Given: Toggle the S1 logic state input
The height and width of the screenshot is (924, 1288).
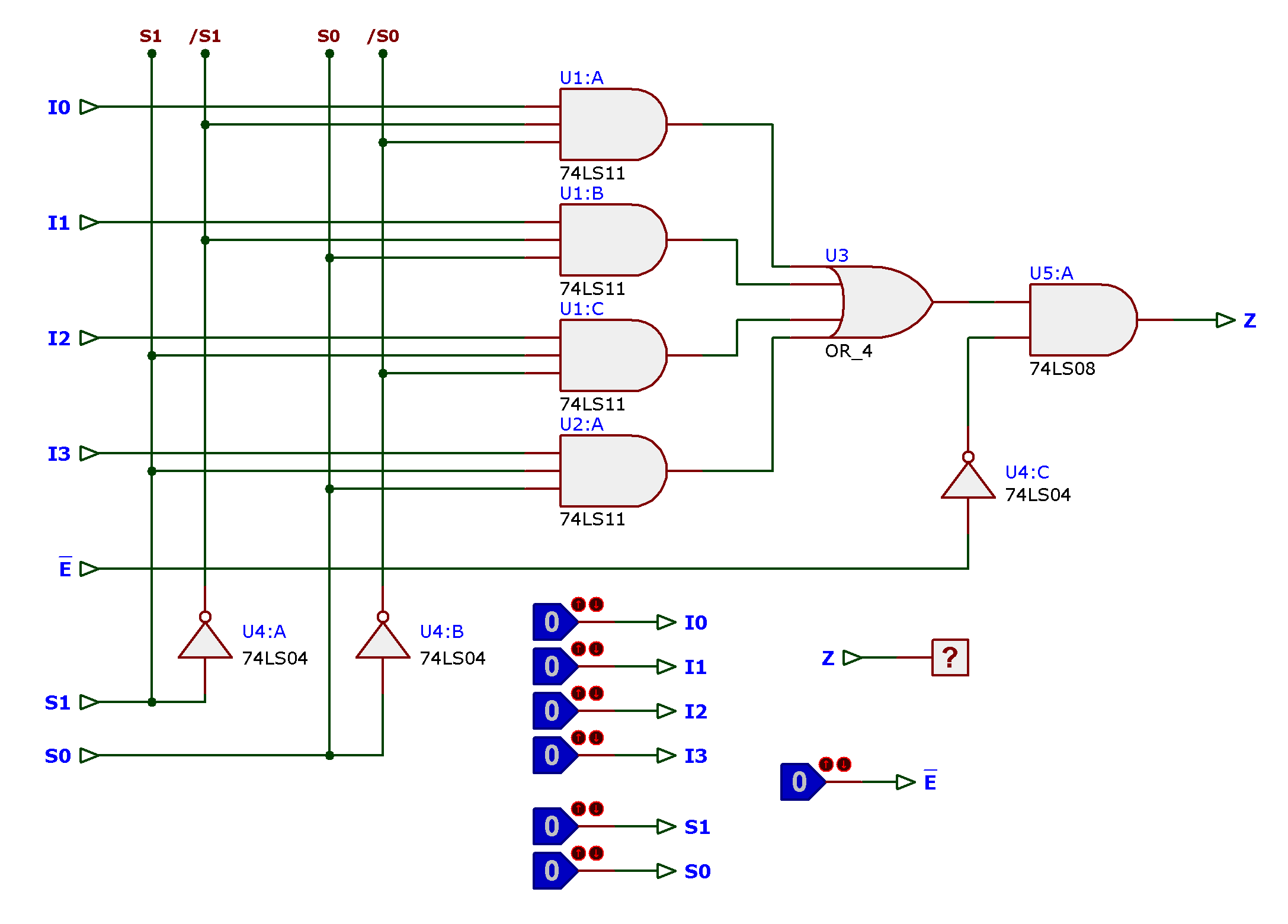Looking at the screenshot, I should 555,826.
